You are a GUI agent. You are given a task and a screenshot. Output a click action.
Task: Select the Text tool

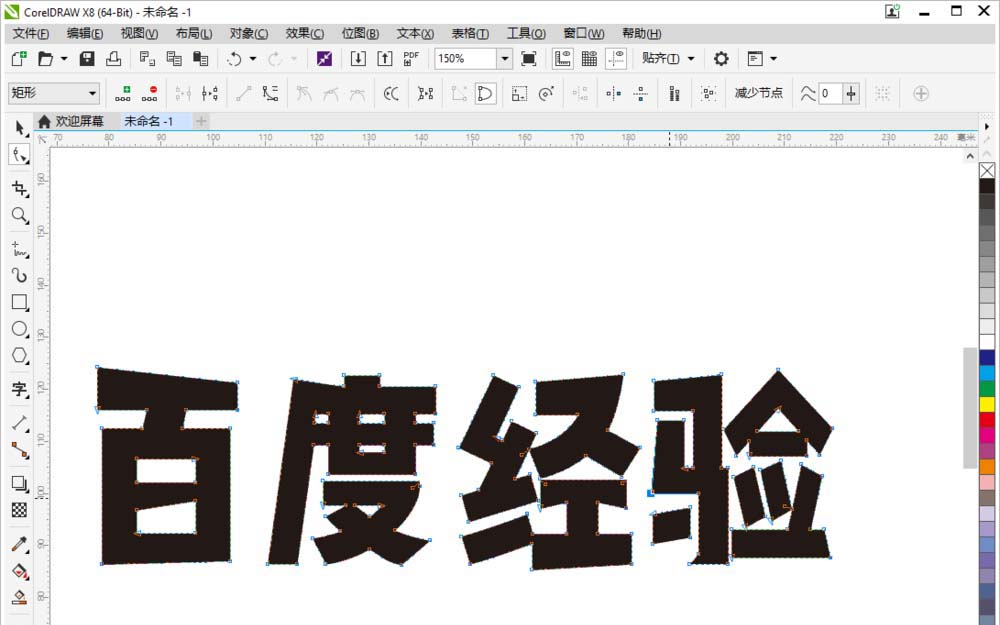(19, 391)
